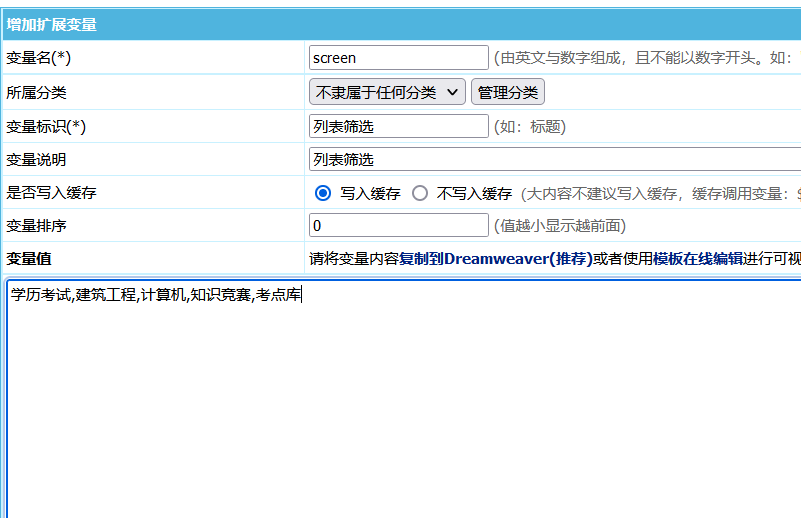The height and width of the screenshot is (518, 801).
Task: Focus the 变量标识 input field
Action: [x=398, y=126]
